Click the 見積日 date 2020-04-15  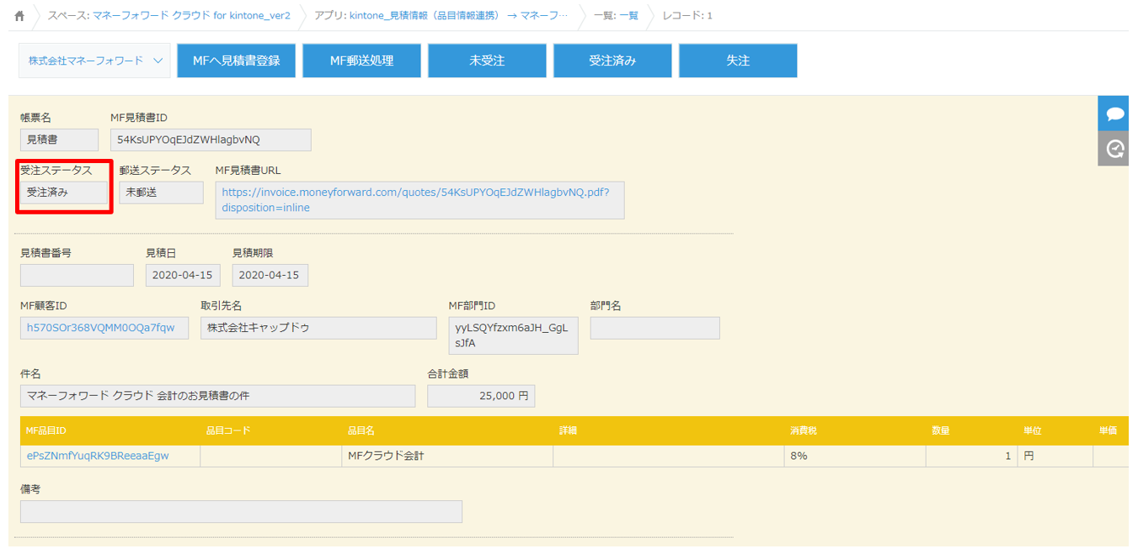(x=184, y=275)
